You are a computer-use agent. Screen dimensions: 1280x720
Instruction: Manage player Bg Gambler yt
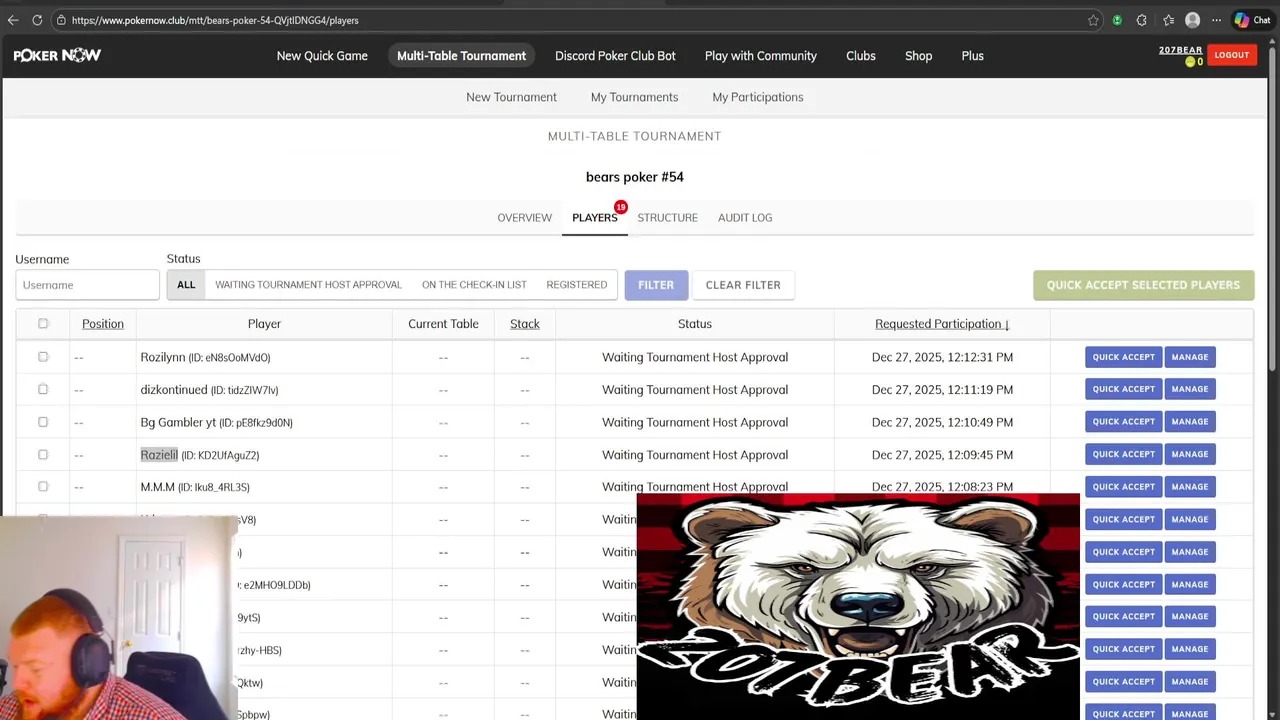(1190, 422)
